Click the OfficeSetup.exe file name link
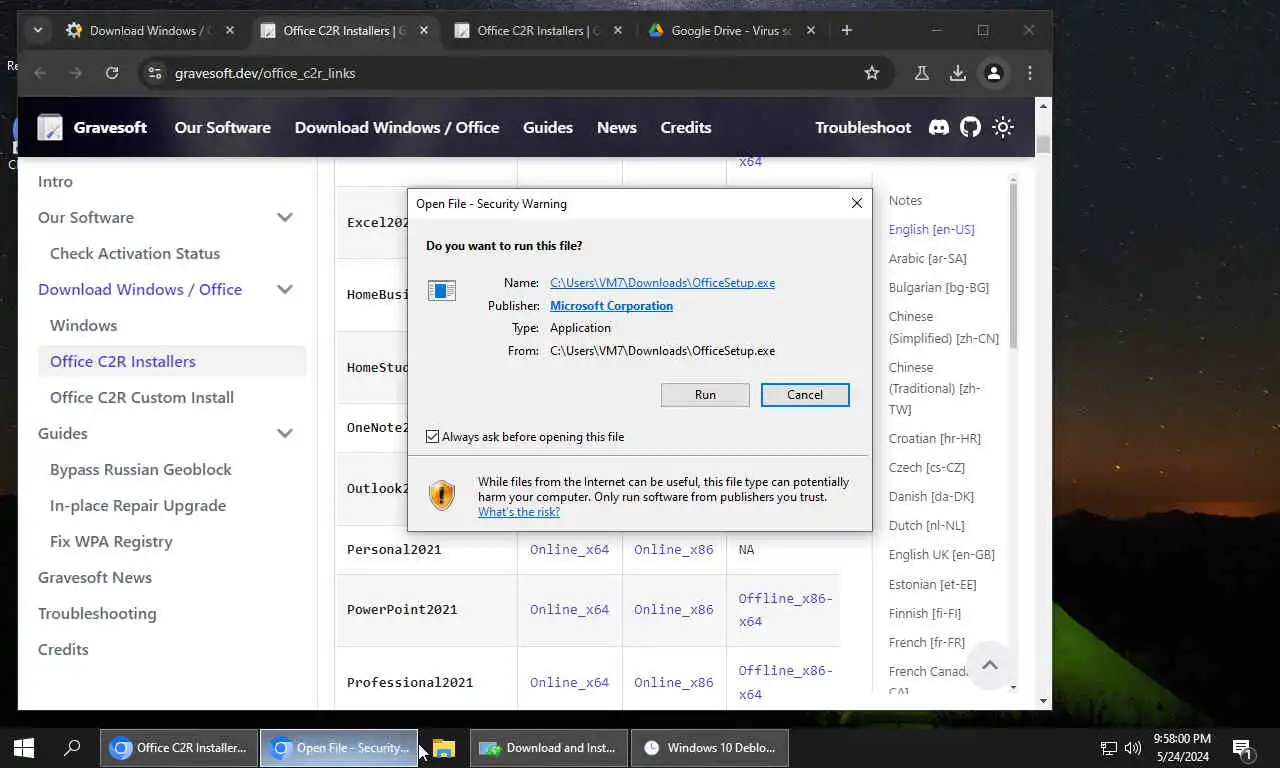Screen dimensions: 1280x768 (662, 283)
